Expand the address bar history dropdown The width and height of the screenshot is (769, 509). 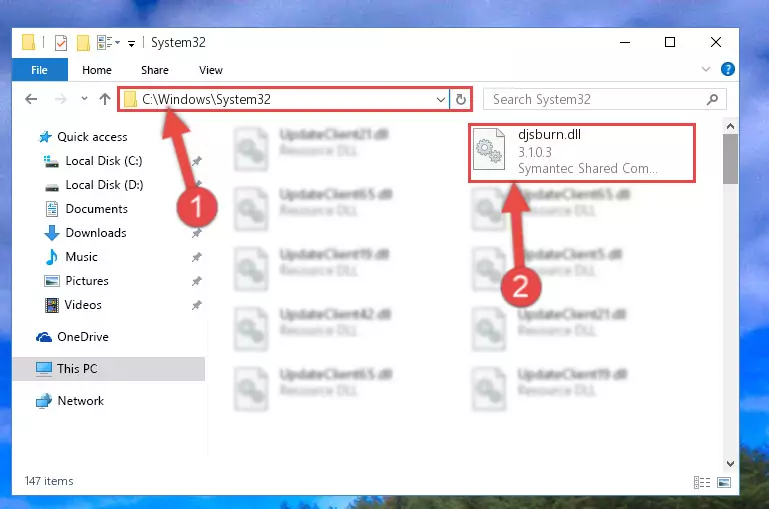tap(440, 100)
